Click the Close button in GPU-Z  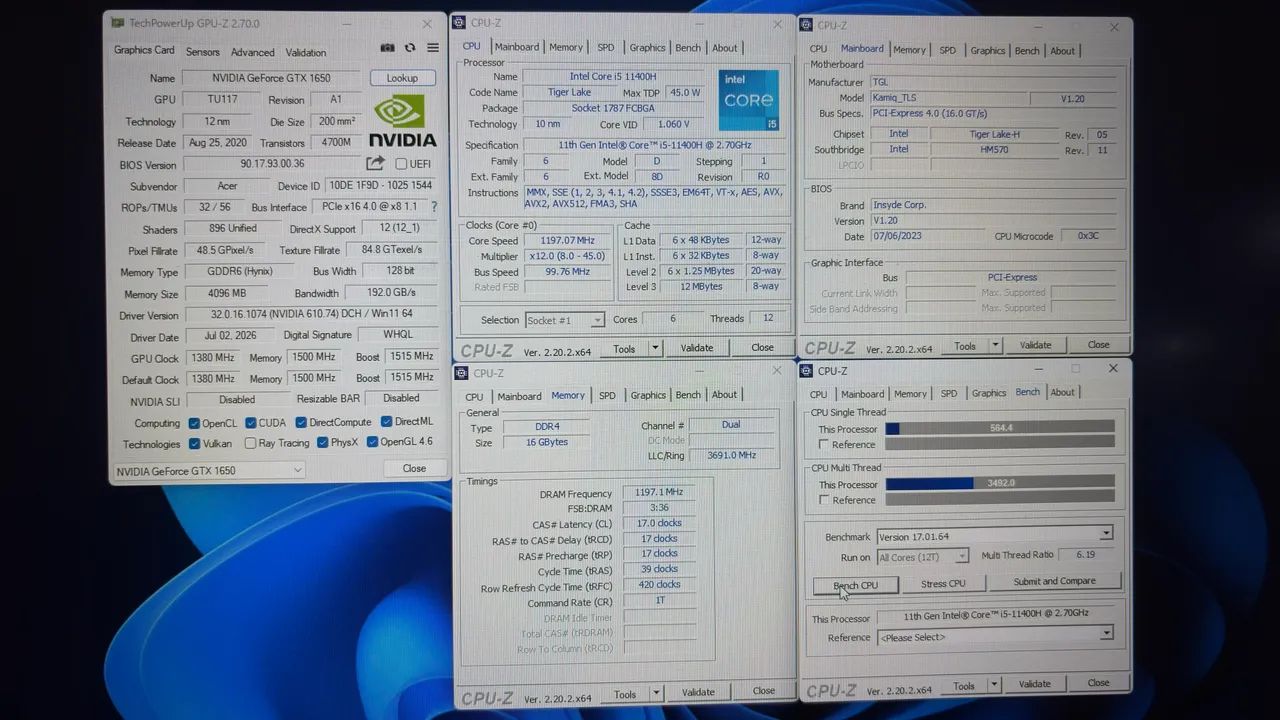(x=414, y=468)
